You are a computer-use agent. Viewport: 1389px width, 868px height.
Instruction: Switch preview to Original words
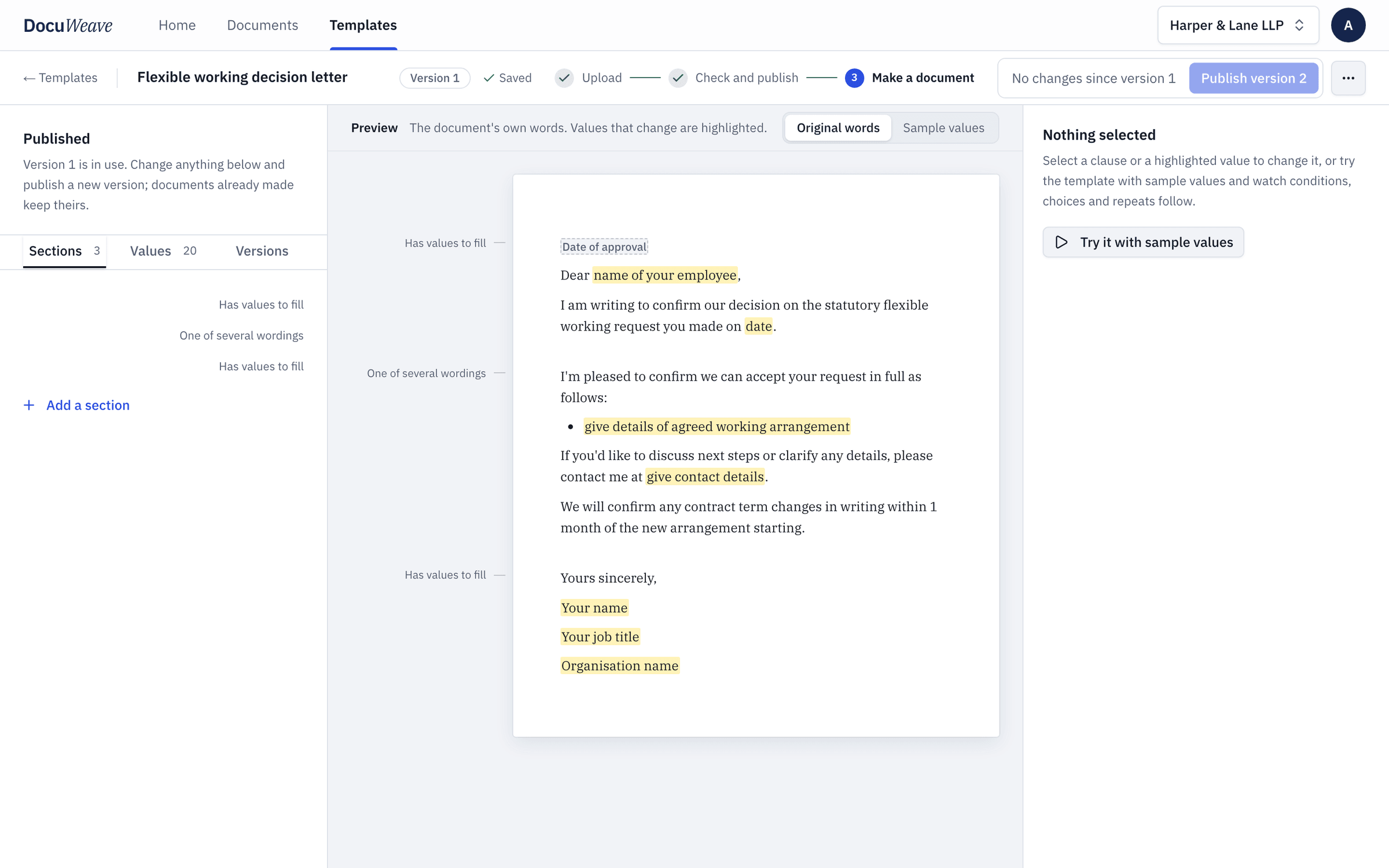[x=837, y=128]
